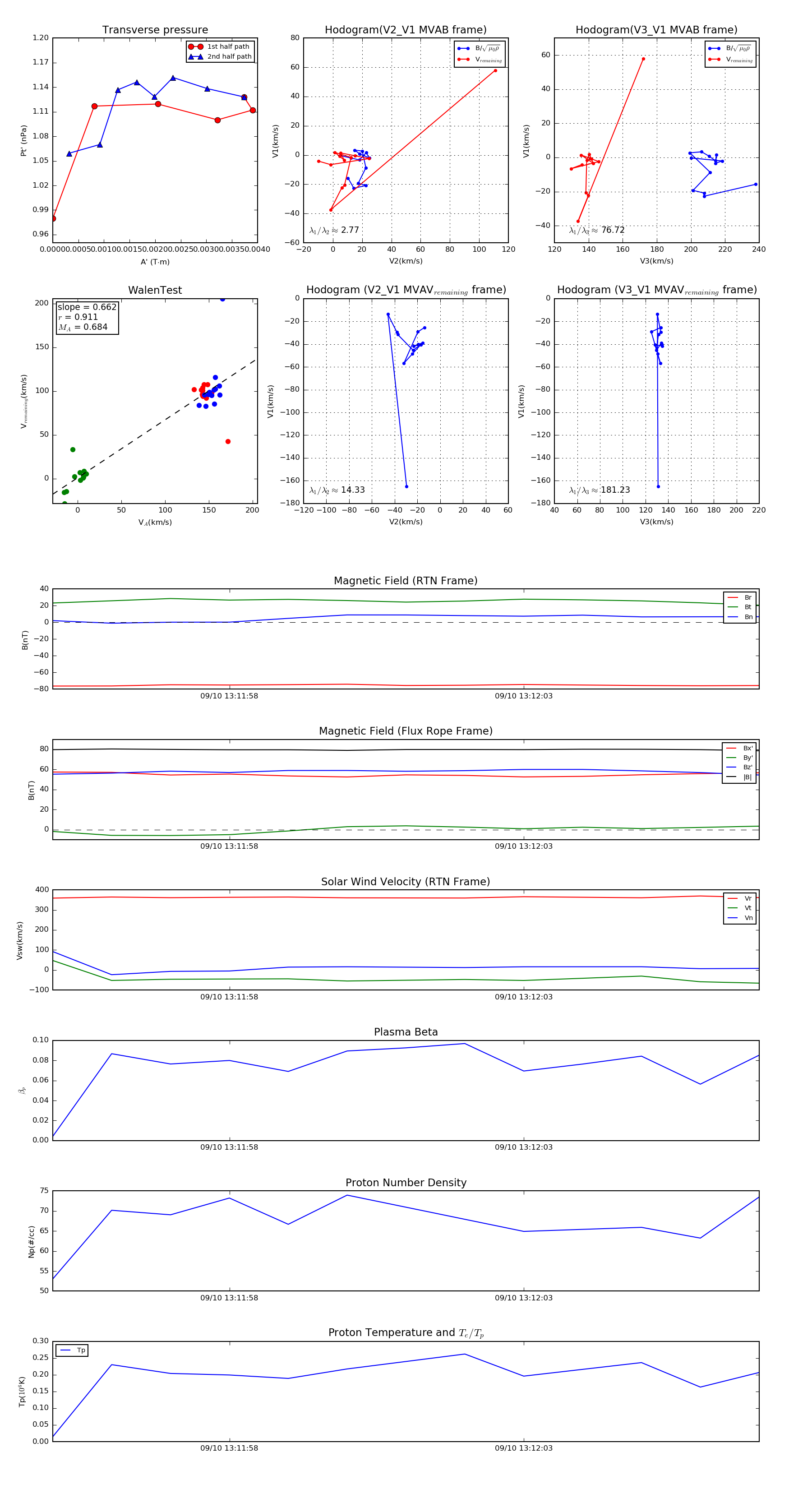The height and width of the screenshot is (1489, 812).
Task: Click the "By'" legend entry
Action: pyautogui.click(x=739, y=758)
